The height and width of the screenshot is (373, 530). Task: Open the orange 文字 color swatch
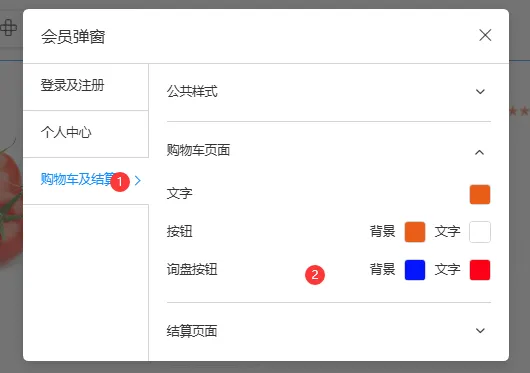click(480, 194)
